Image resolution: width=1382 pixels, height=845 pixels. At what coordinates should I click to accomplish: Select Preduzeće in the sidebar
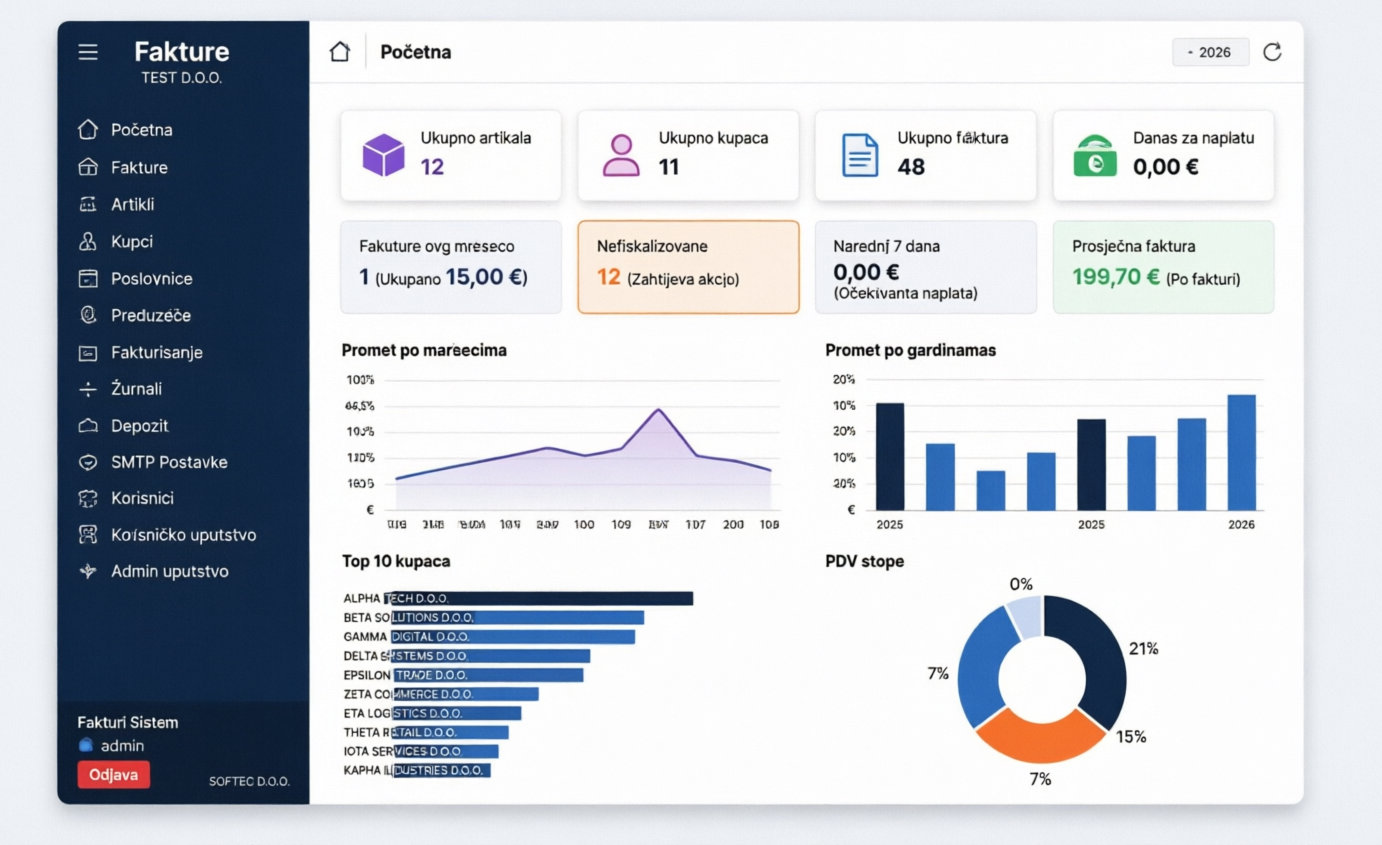pyautogui.click(x=151, y=315)
